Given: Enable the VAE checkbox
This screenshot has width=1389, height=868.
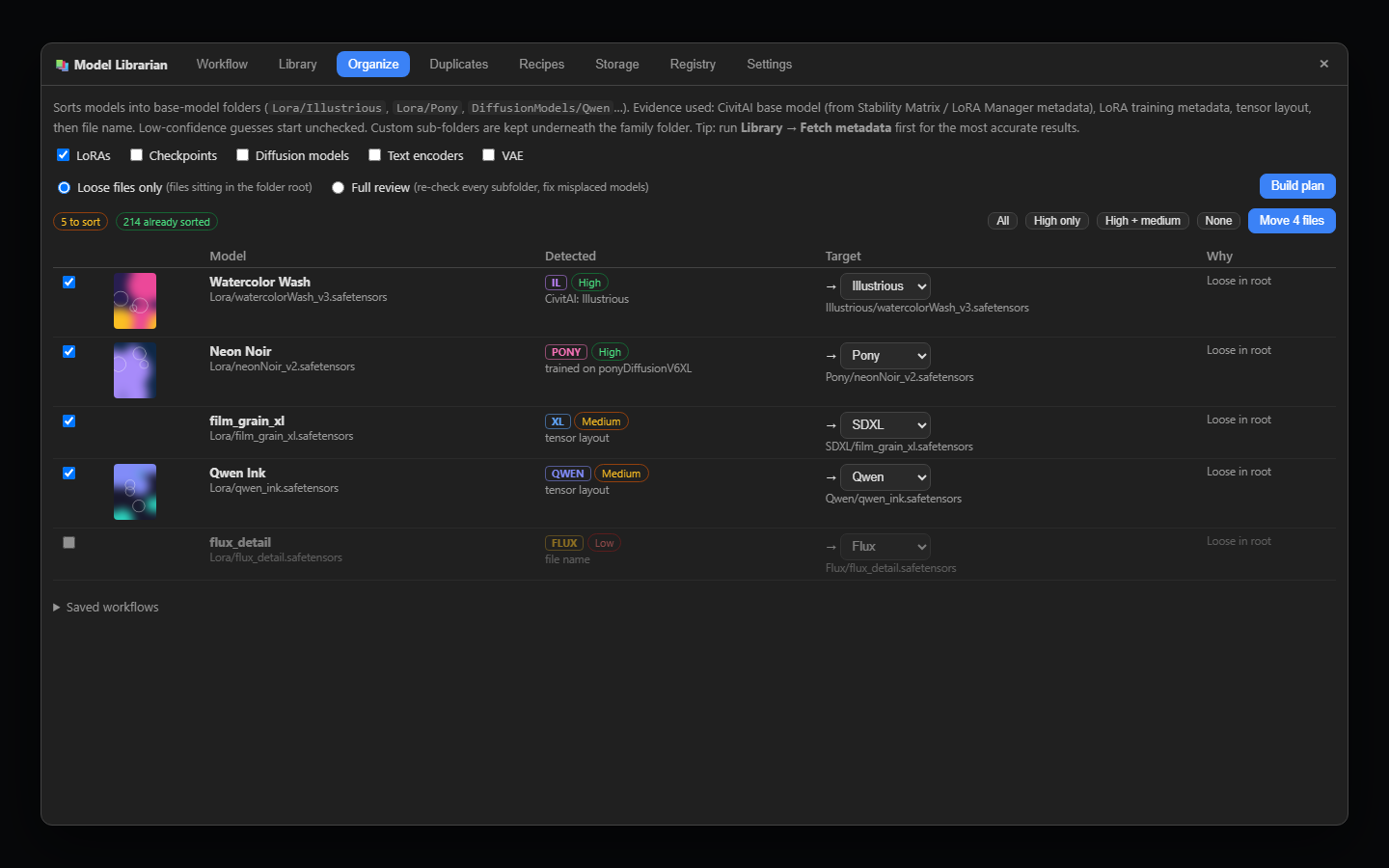Looking at the screenshot, I should (489, 155).
